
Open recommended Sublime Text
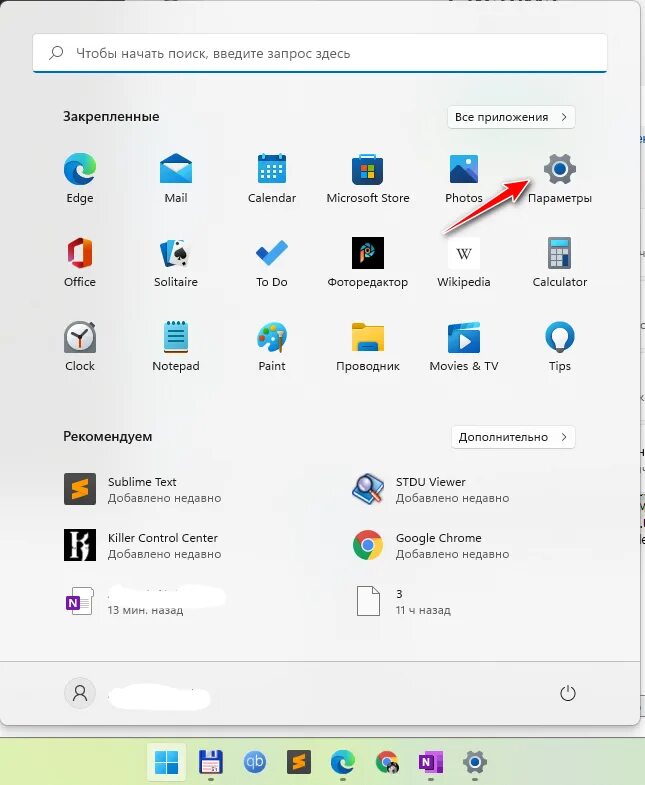point(143,489)
